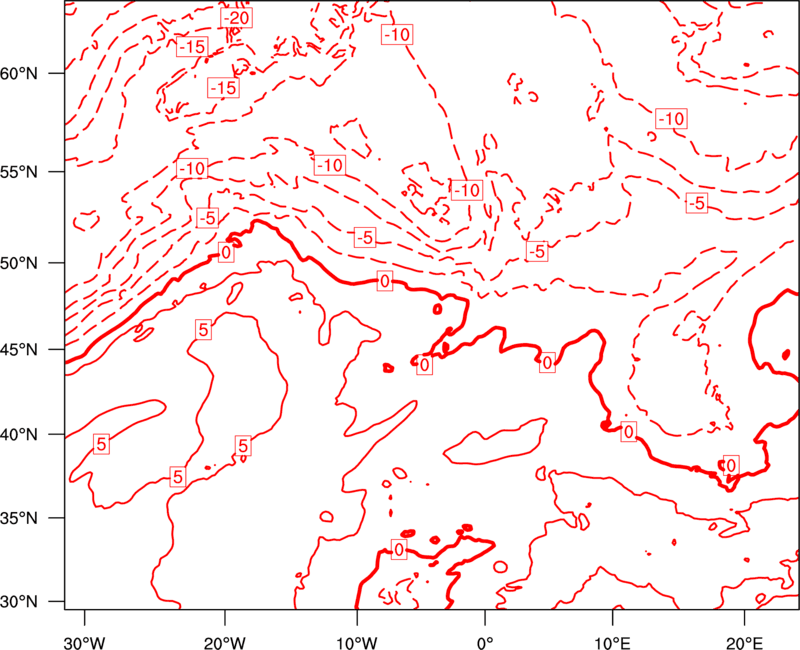The image size is (800, 650).
Task: Click the 0 contour label closest to the 50°N tick
Action: click(x=226, y=253)
